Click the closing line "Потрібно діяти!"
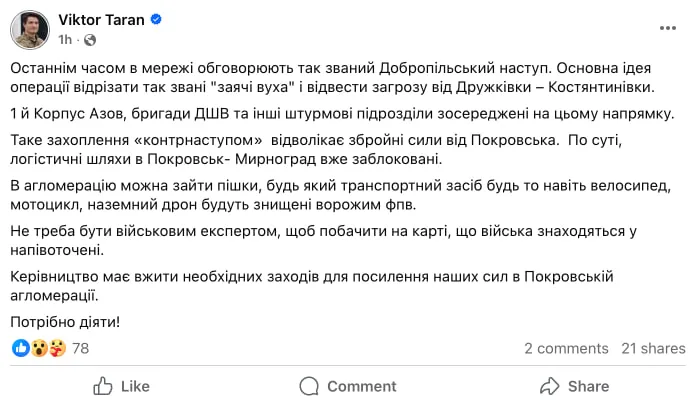The height and width of the screenshot is (402, 693). pyautogui.click(x=65, y=320)
